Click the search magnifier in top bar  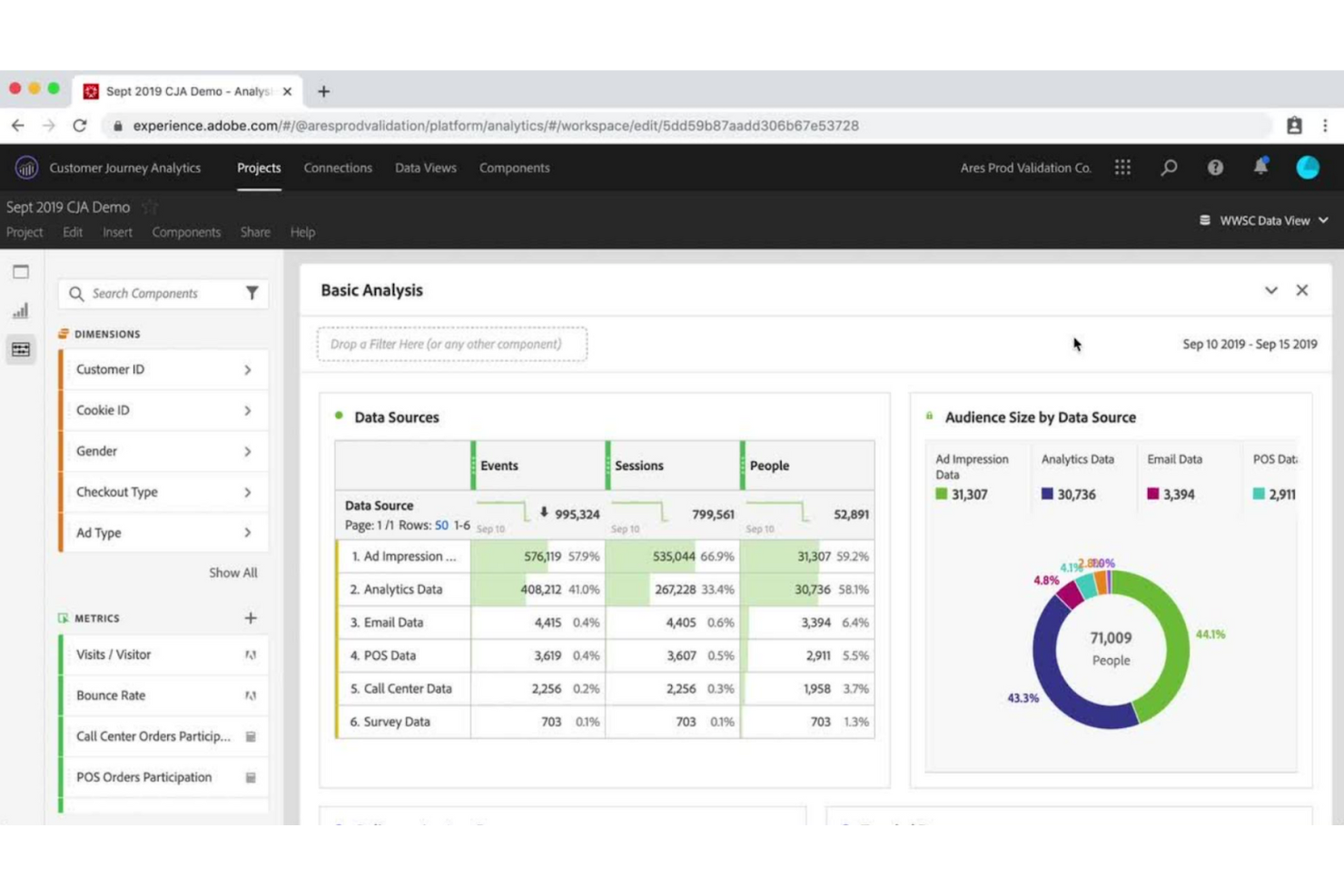click(x=1169, y=168)
